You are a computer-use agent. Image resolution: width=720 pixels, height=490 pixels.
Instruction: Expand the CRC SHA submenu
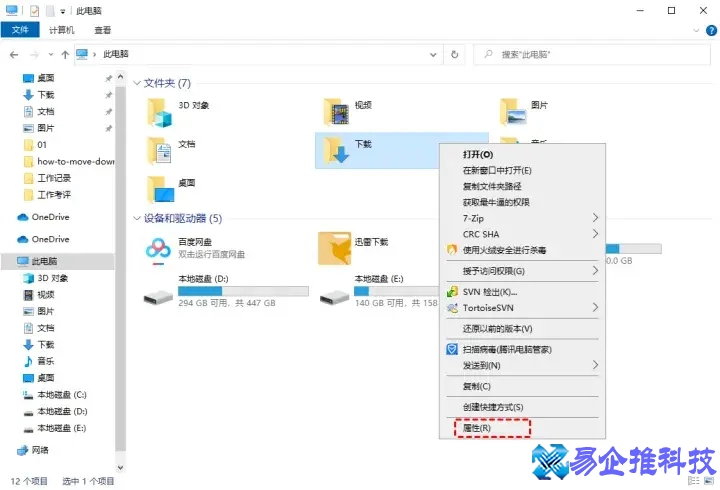595,234
